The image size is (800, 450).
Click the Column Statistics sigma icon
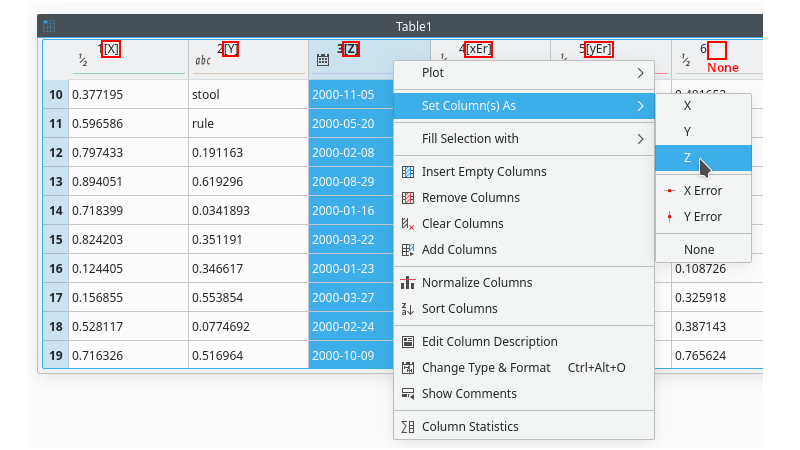pos(408,427)
